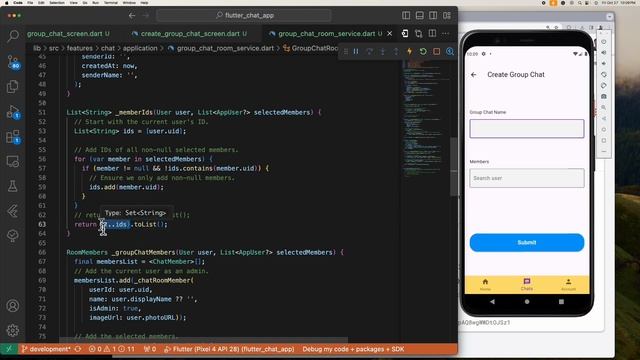Stop the debug session

(x=436, y=51)
